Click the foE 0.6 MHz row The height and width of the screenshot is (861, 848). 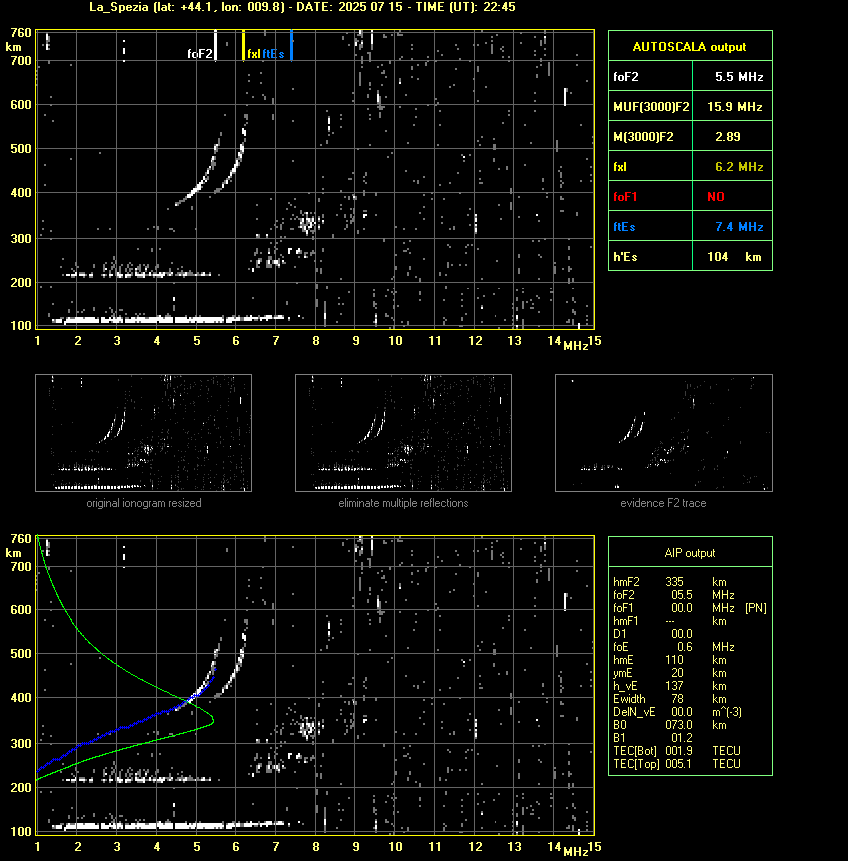click(673, 647)
